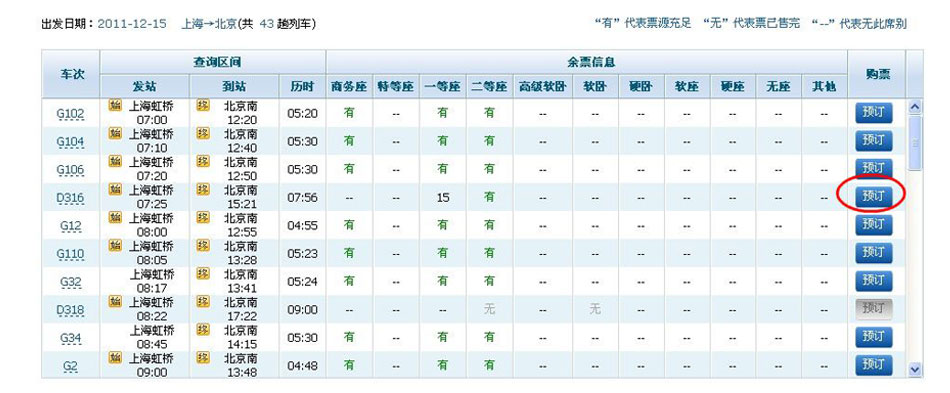The height and width of the screenshot is (393, 950).
Task: Book train D316 with circled 预订 button
Action: click(x=874, y=196)
